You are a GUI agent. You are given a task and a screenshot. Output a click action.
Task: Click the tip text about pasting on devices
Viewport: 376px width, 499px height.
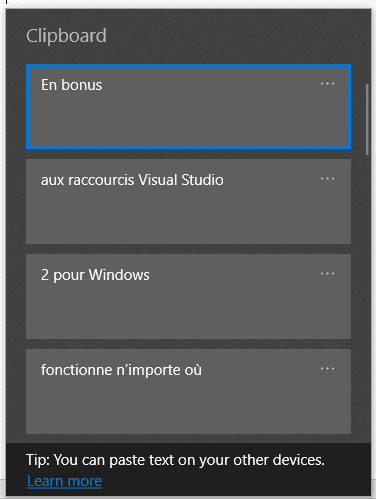pyautogui.click(x=175, y=460)
